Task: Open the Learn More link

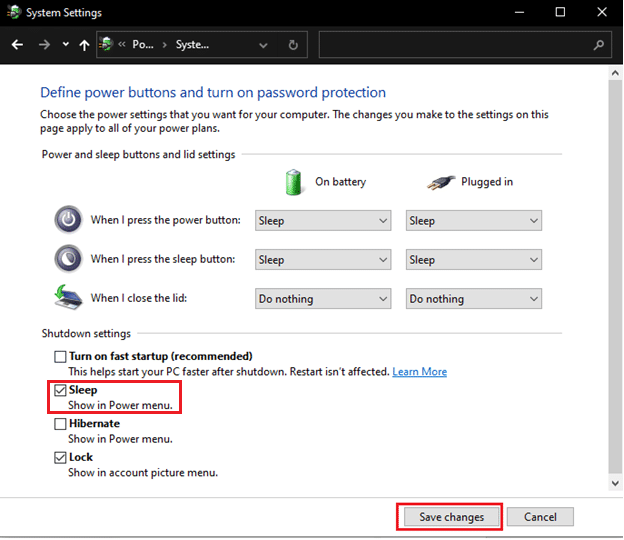Action: tap(420, 372)
